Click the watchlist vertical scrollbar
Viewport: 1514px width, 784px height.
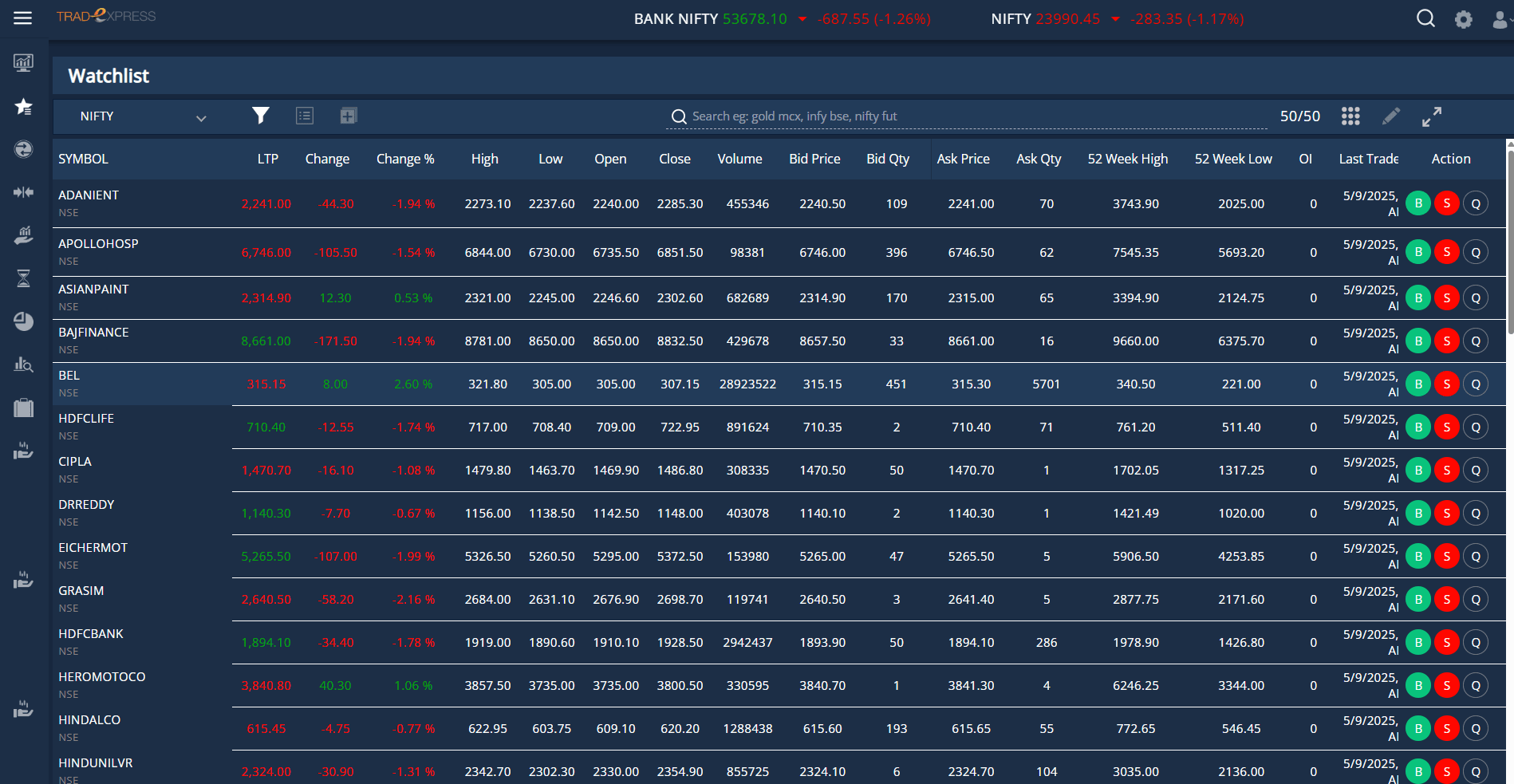1509,239
